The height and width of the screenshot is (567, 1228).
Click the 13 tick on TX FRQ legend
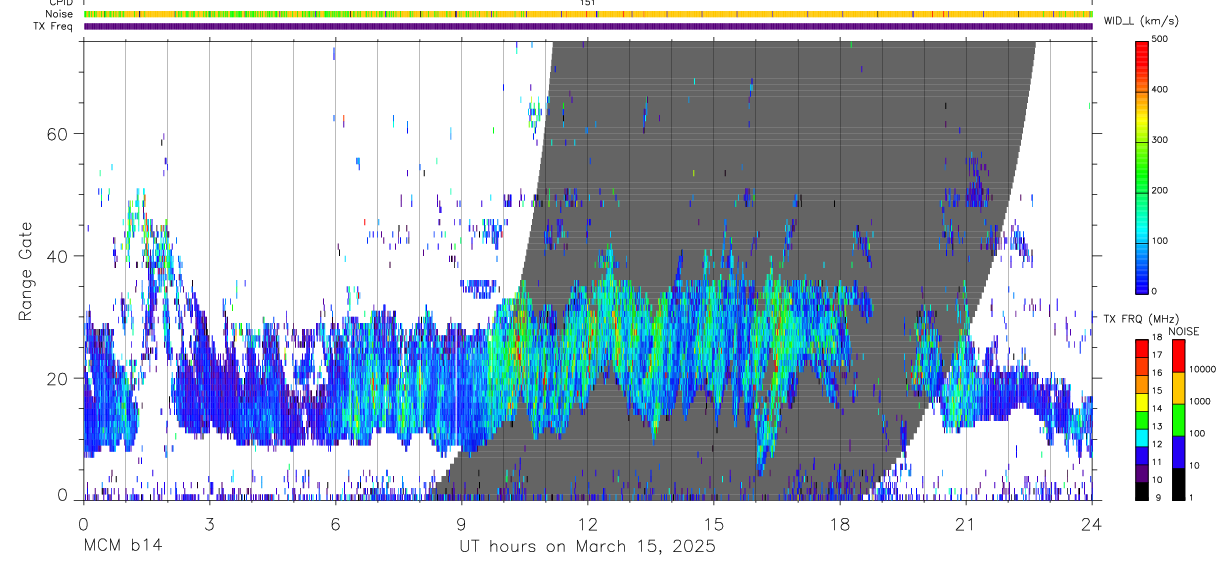point(1157,427)
